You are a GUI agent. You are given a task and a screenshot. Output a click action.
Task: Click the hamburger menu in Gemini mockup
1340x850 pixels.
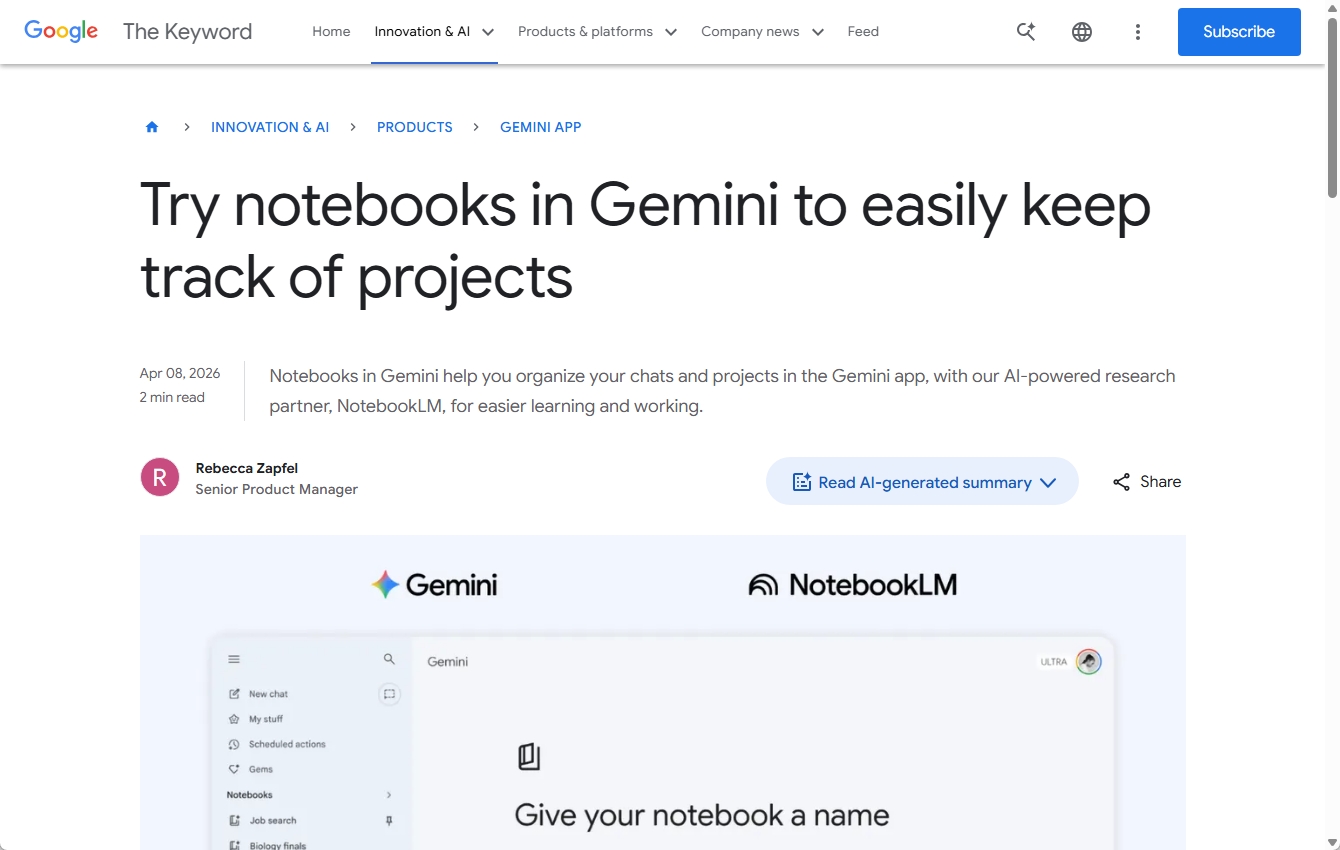234,659
